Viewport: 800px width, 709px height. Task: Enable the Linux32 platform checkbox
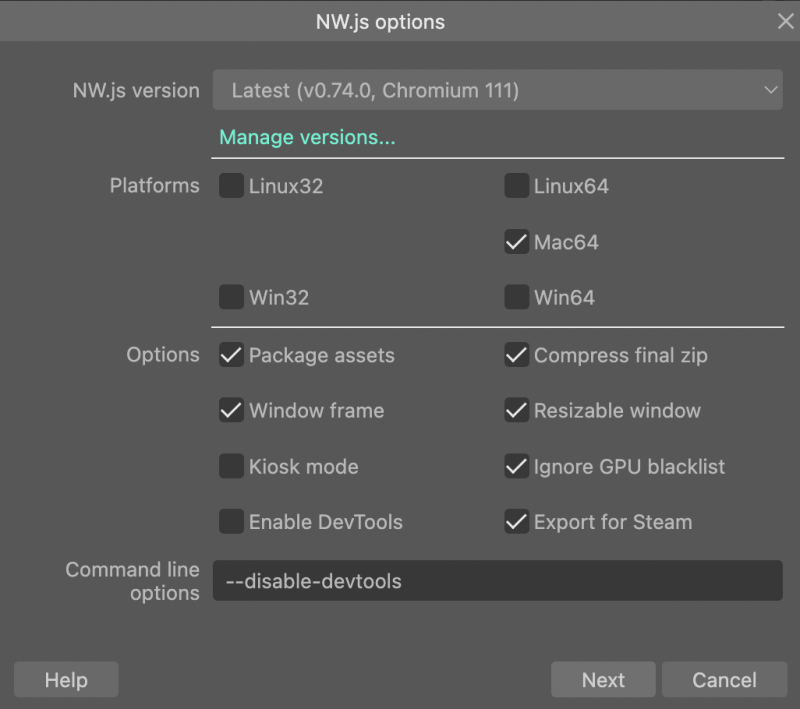click(231, 186)
